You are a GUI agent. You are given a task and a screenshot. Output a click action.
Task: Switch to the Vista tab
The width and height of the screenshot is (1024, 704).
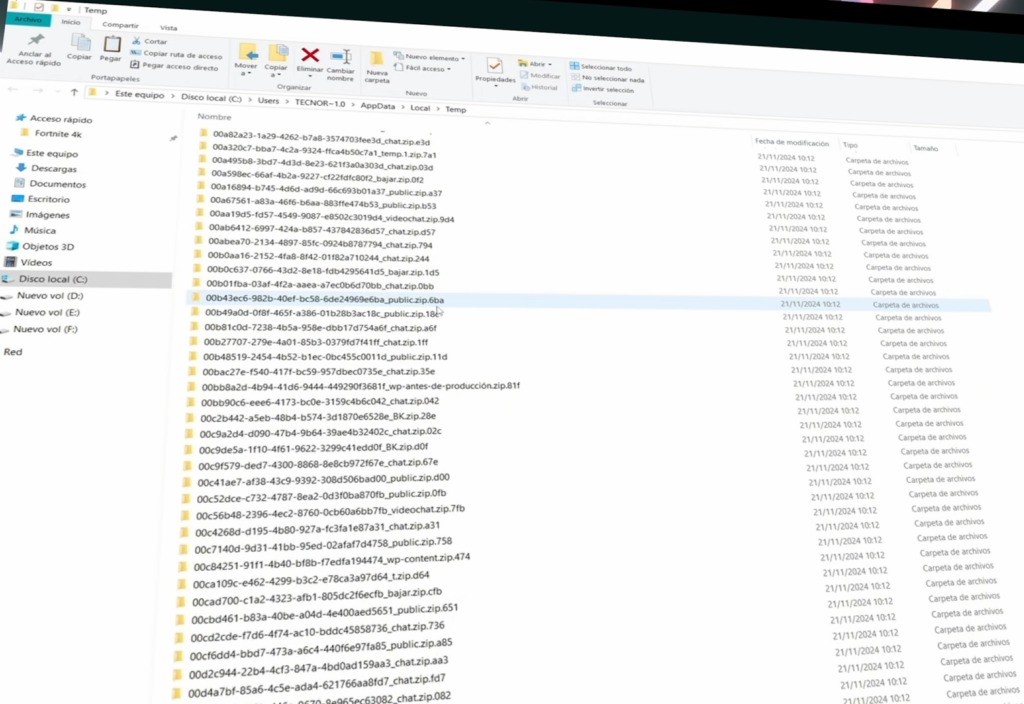click(168, 27)
